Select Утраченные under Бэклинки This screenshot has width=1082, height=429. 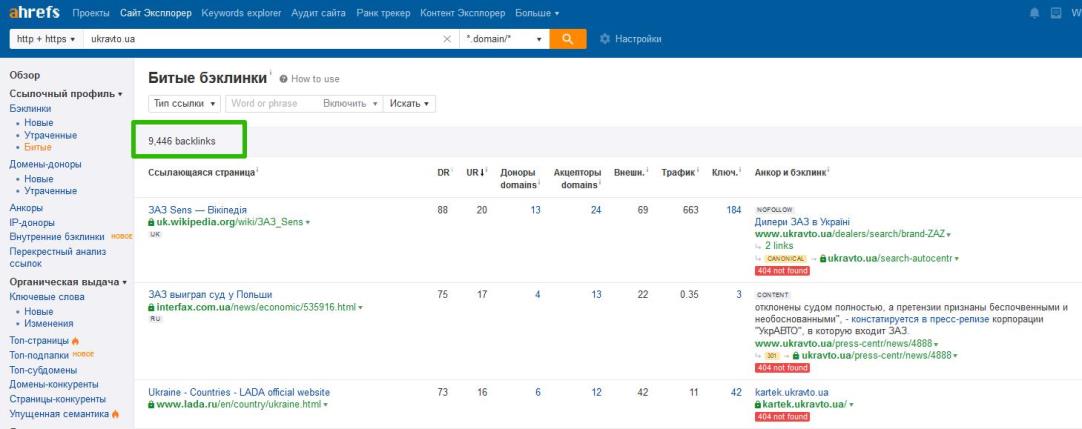[x=50, y=135]
